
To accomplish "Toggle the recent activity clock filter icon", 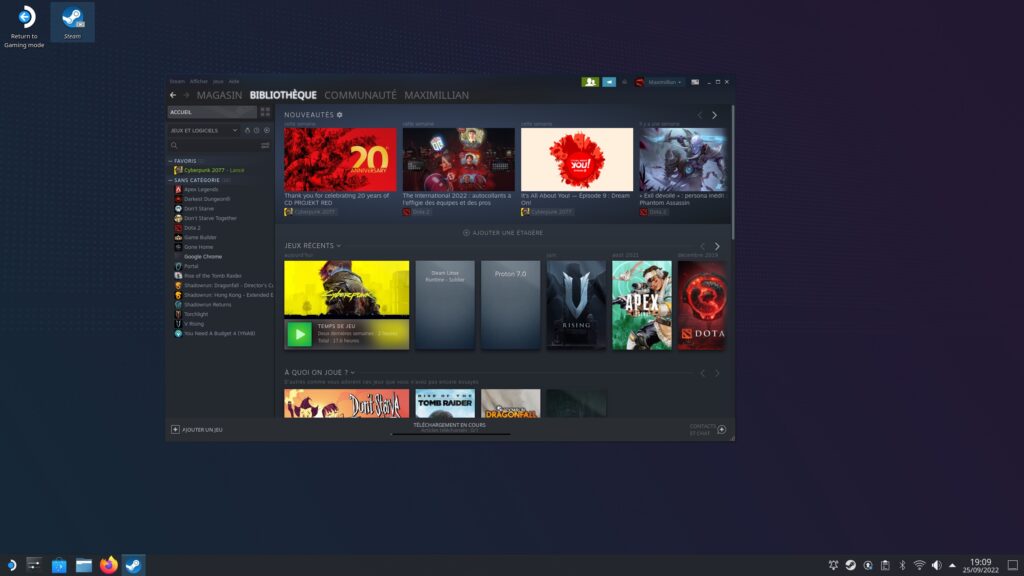I will pos(257,130).
